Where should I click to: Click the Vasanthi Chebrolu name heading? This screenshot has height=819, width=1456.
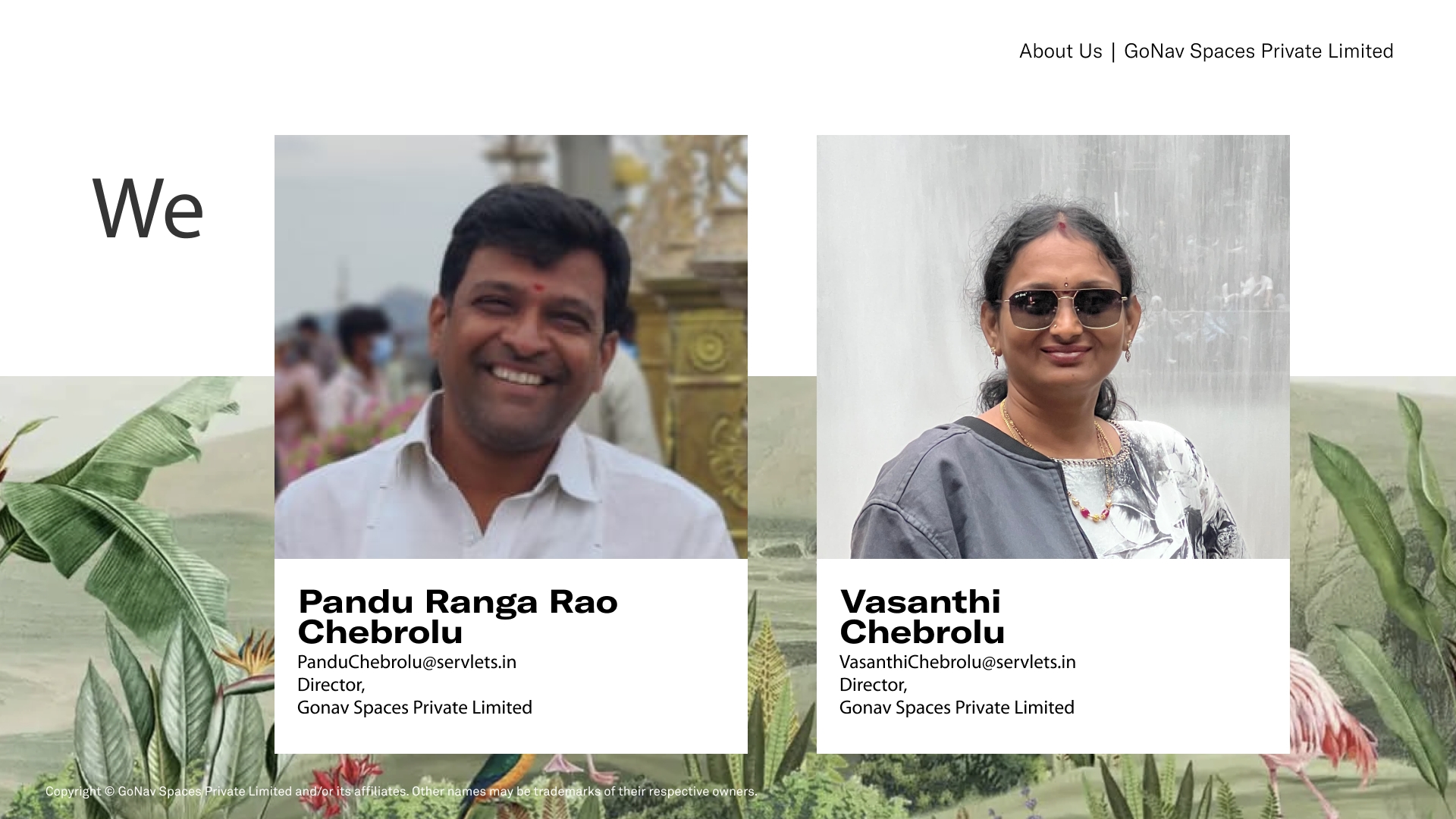coord(922,617)
